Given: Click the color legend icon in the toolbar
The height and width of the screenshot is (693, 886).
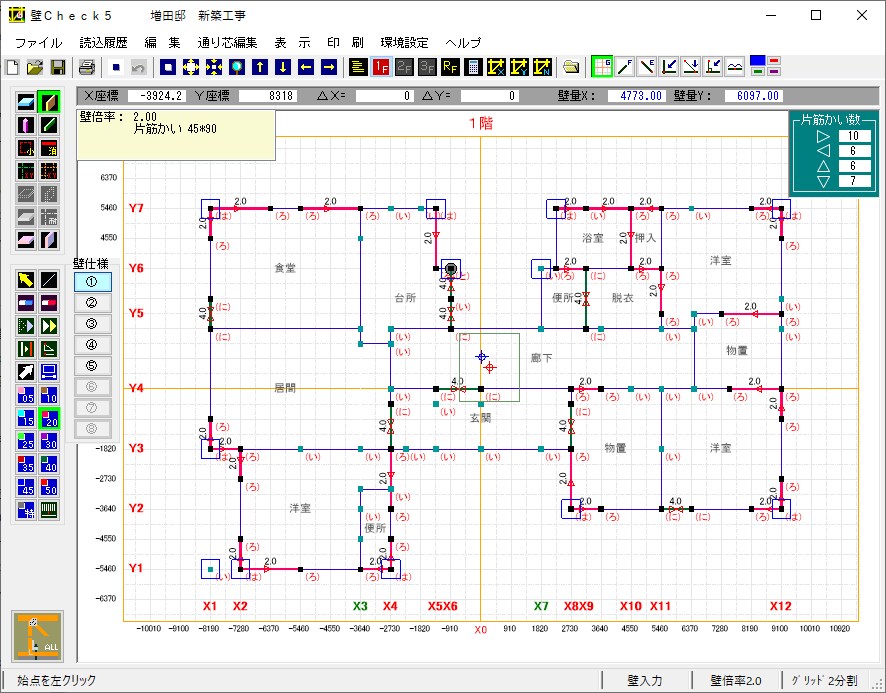Looking at the screenshot, I should tap(765, 66).
